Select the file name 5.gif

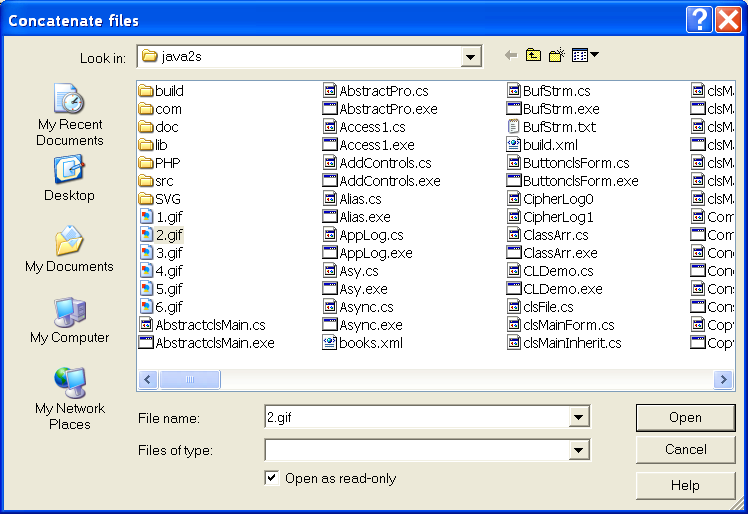coord(169,289)
